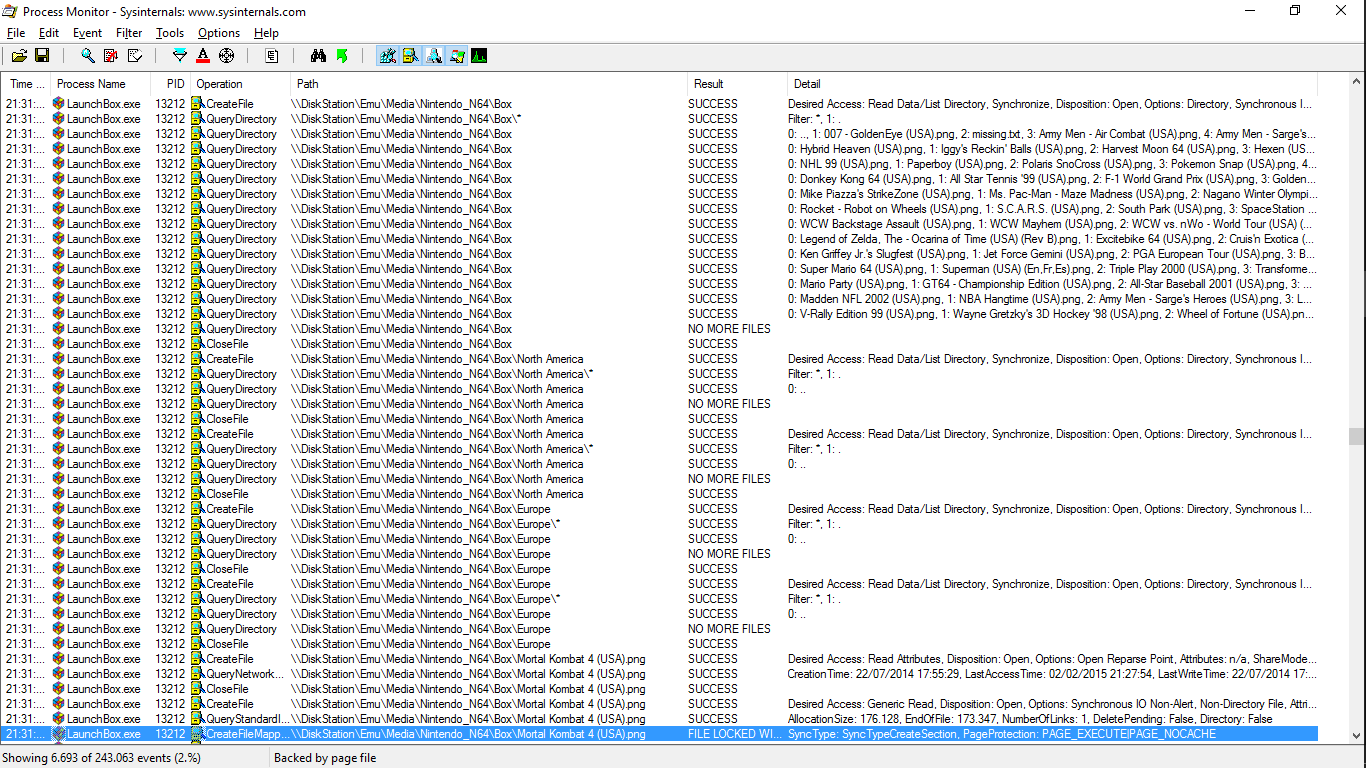The height and width of the screenshot is (768, 1366).
Task: Toggle Show Profiling Events icon
Action: coord(480,56)
